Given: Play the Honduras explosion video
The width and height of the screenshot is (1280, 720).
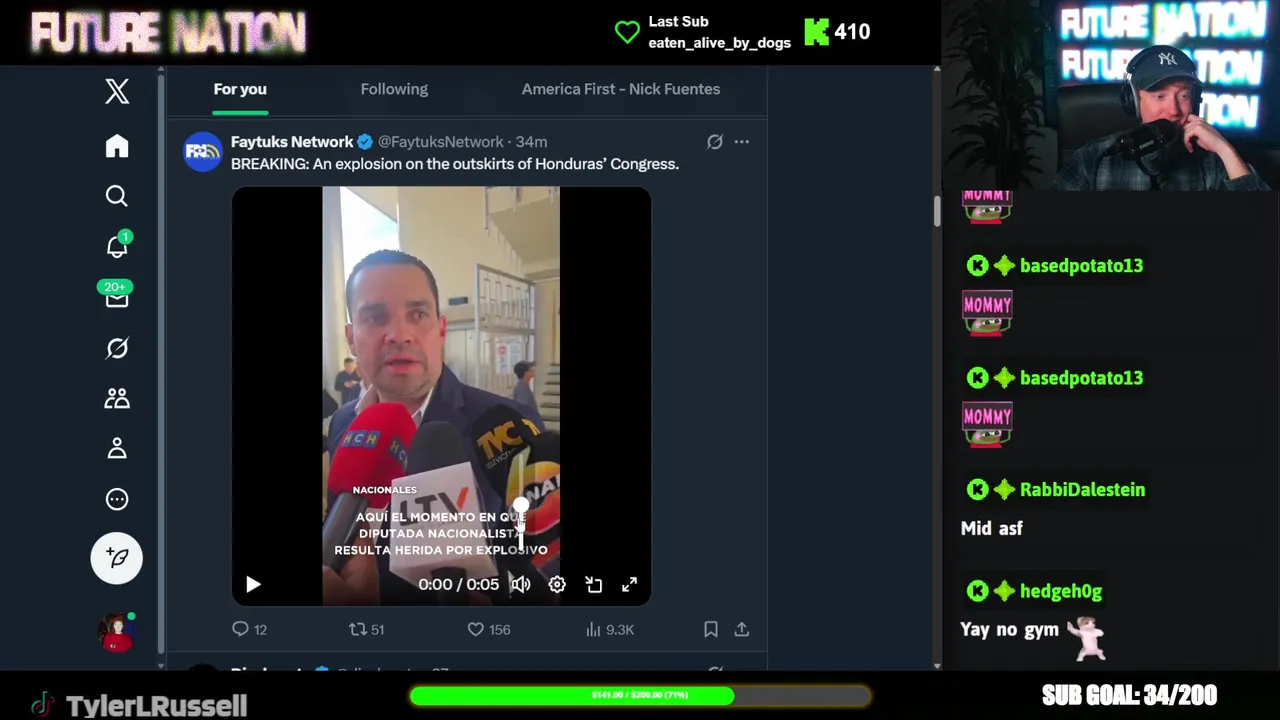Looking at the screenshot, I should [x=253, y=585].
